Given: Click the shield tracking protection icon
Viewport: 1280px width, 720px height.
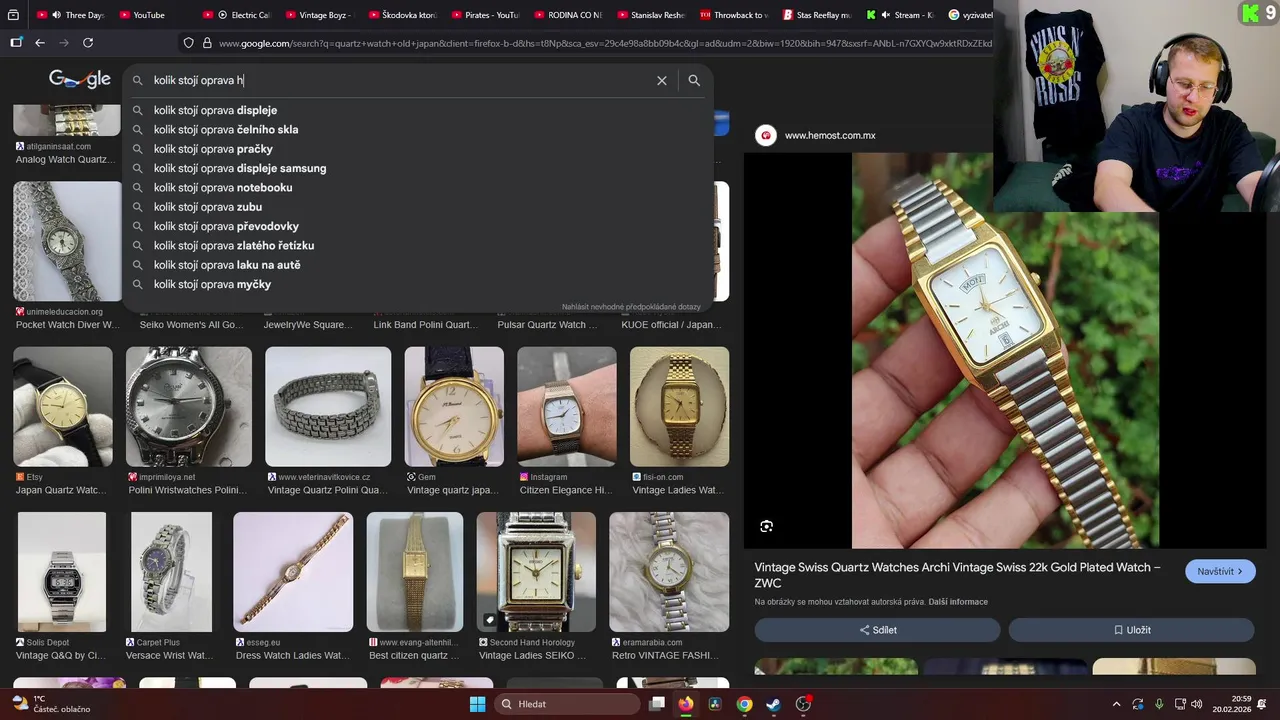Looking at the screenshot, I should pos(188,43).
